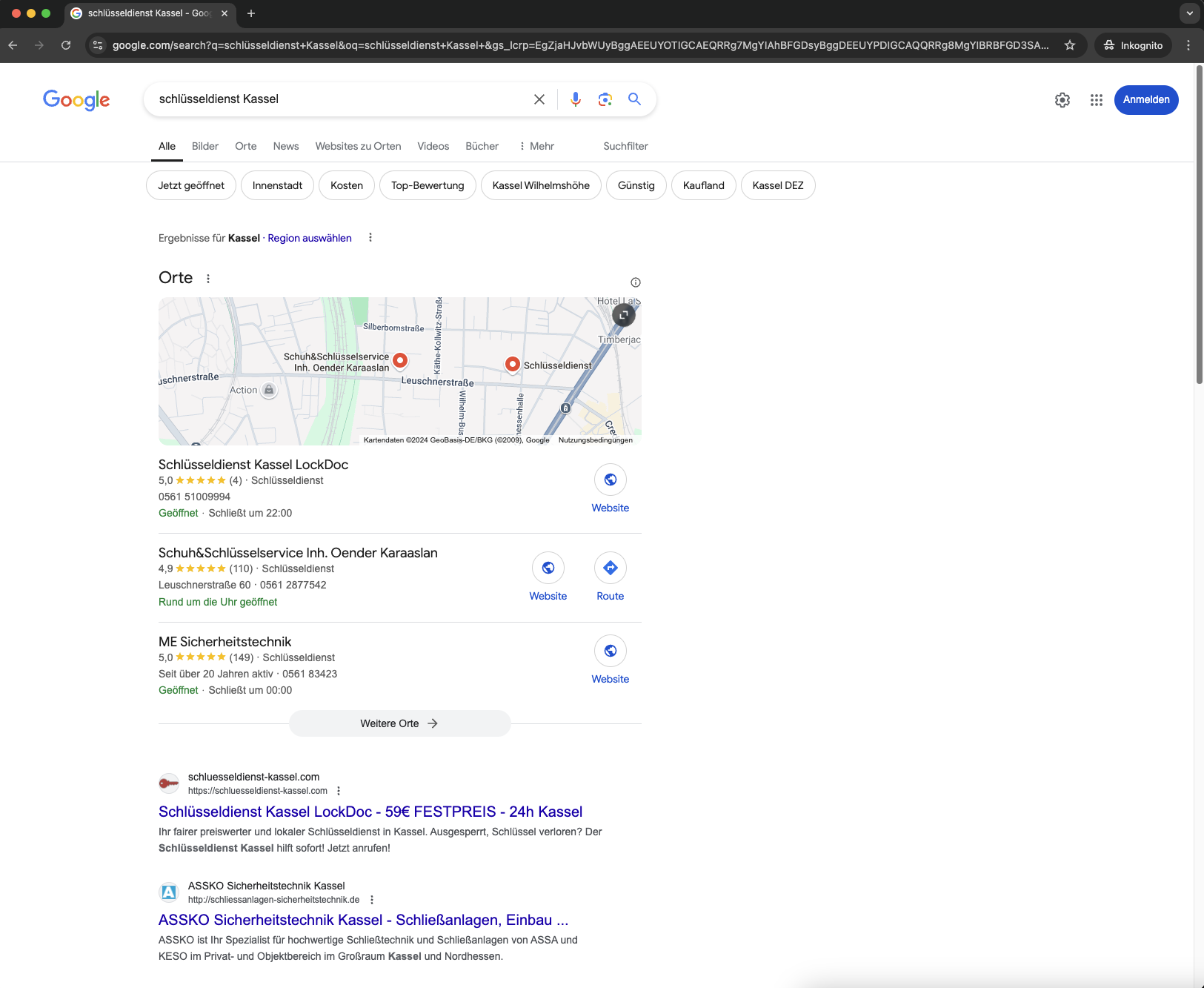Go back with browser back arrow
Image resolution: width=1204 pixels, height=988 pixels.
tap(13, 45)
